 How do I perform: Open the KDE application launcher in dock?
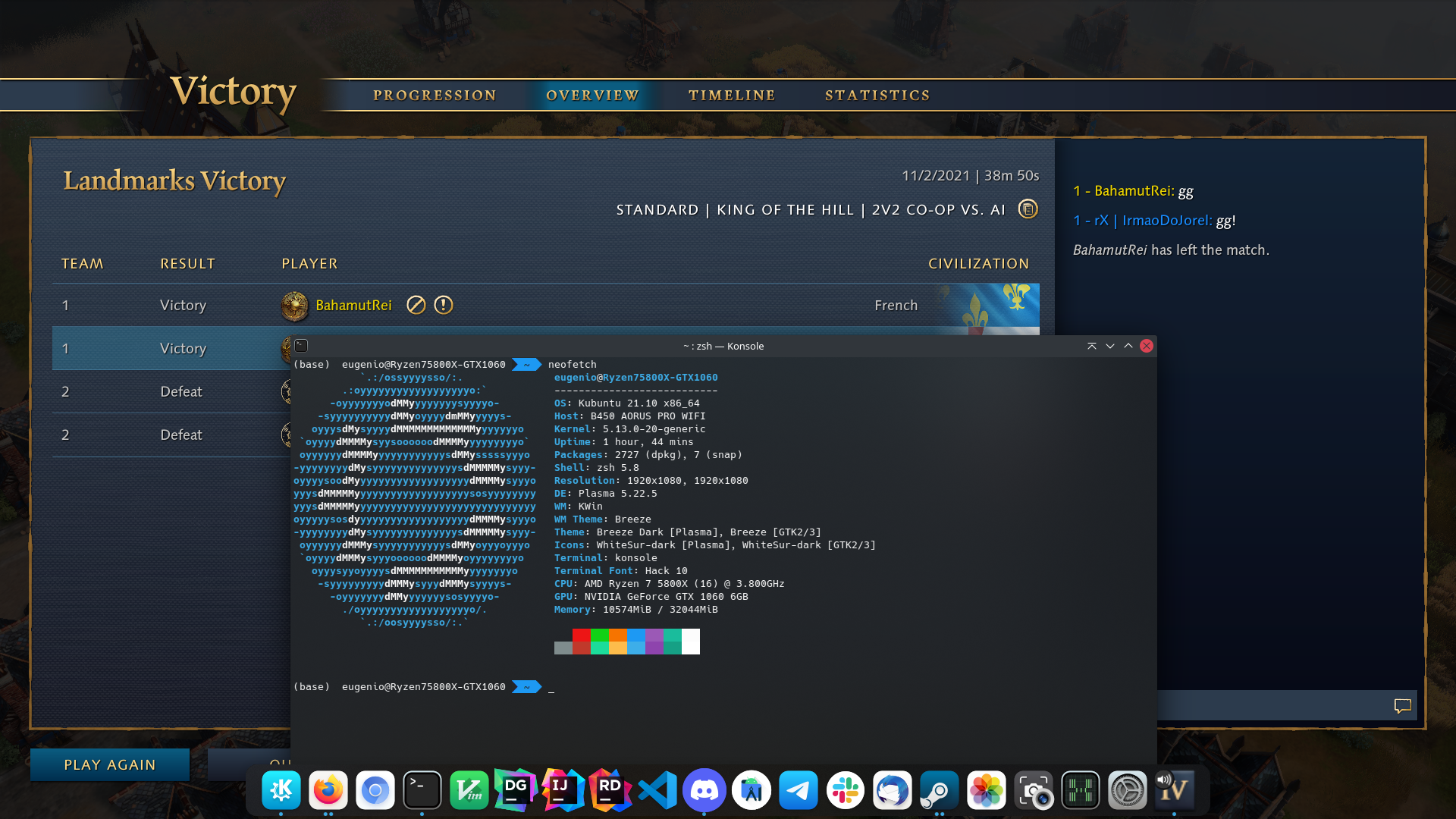pos(281,790)
